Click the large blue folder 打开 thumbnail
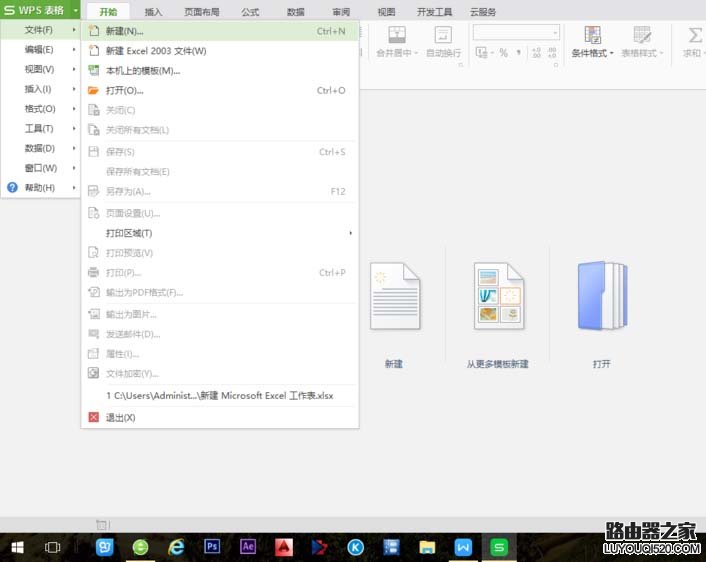706x562 pixels. pyautogui.click(x=602, y=297)
